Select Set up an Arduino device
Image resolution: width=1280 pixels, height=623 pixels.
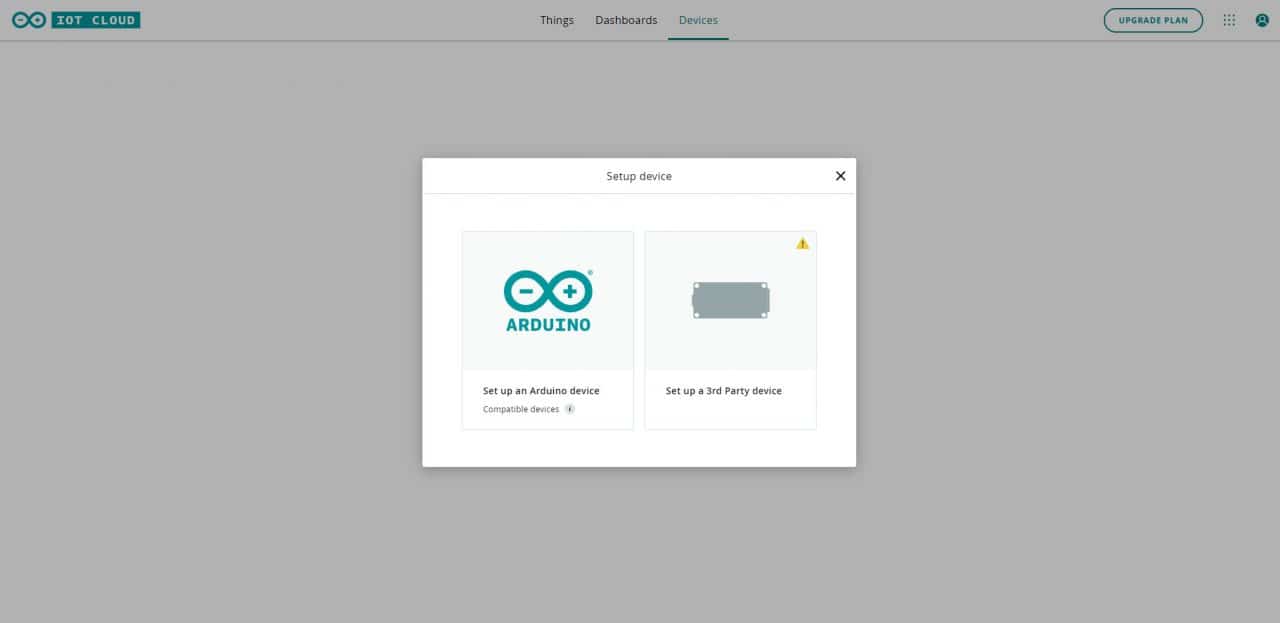[541, 391]
